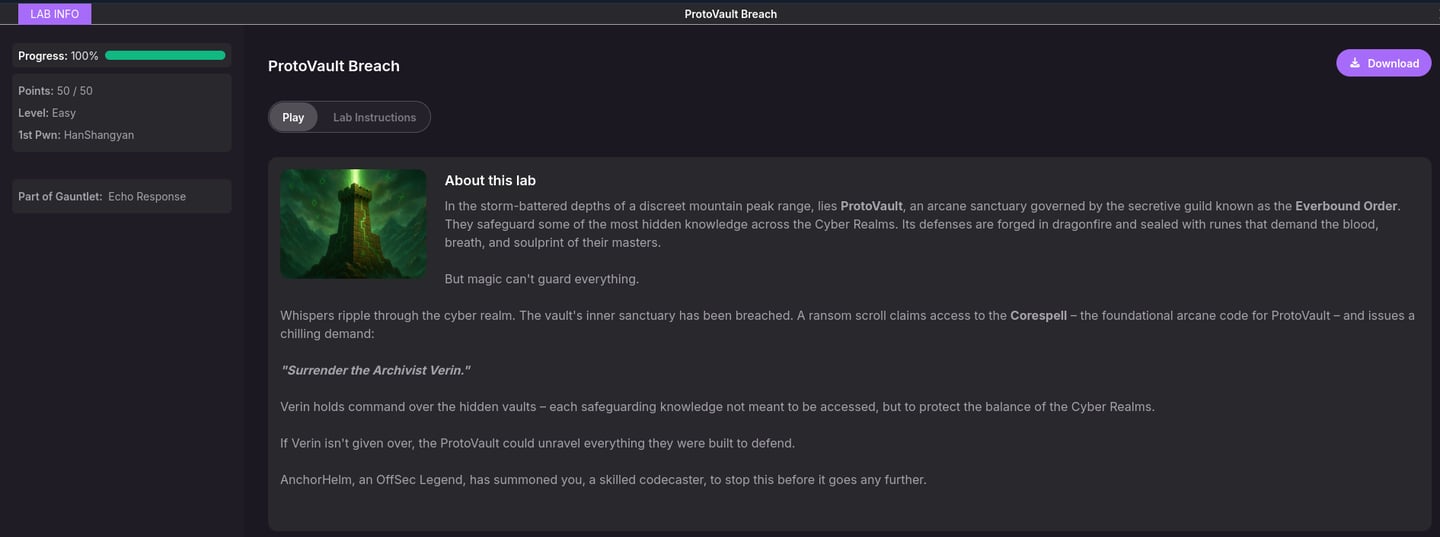Click the green progress bar

tap(165, 56)
